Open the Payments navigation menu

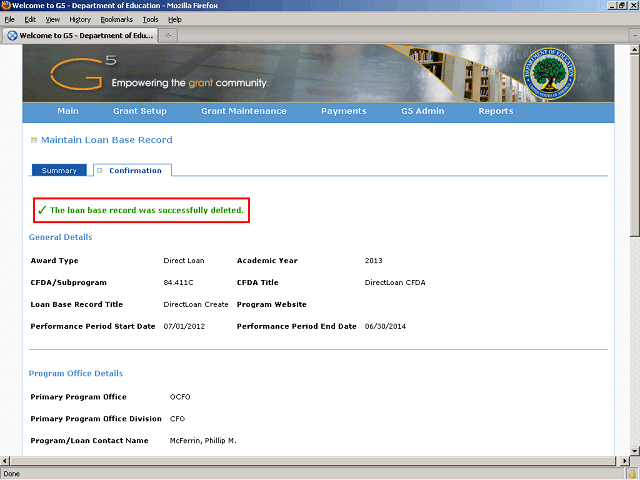[x=344, y=111]
